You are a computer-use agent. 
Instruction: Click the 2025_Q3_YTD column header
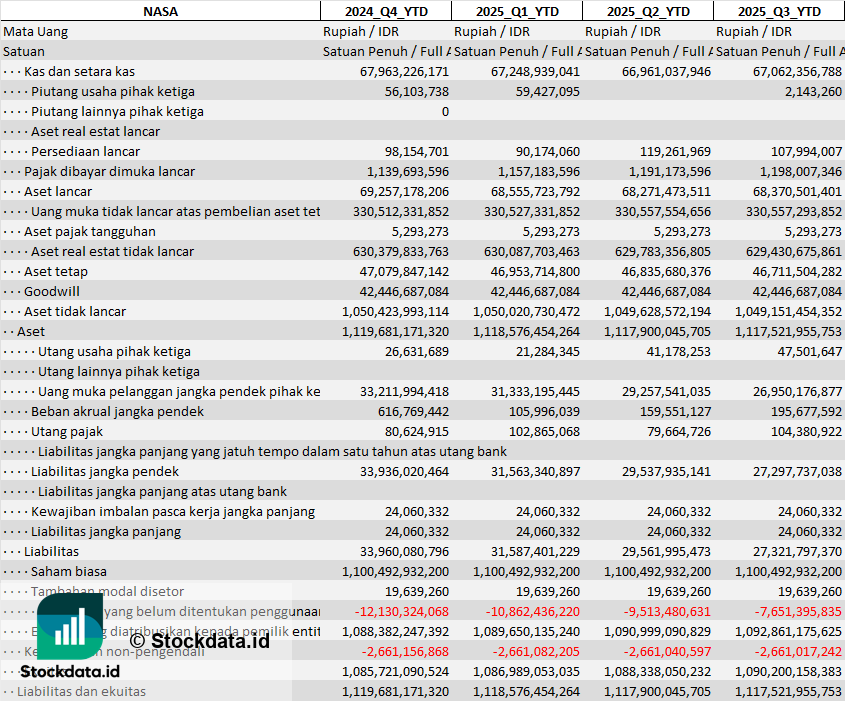tap(778, 11)
